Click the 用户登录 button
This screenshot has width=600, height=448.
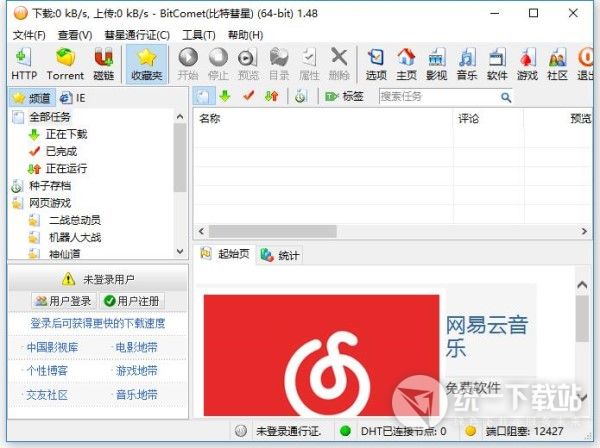(x=62, y=301)
